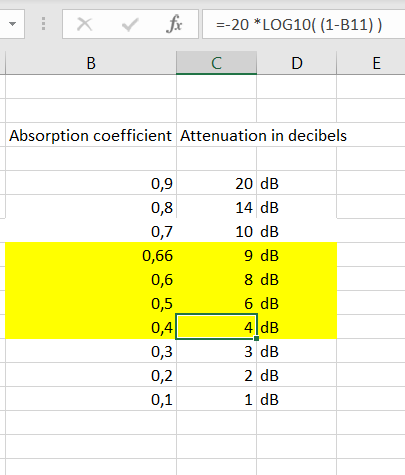405x475 pixels.
Task: Select the cell containing 0,66
Action: pos(91,255)
